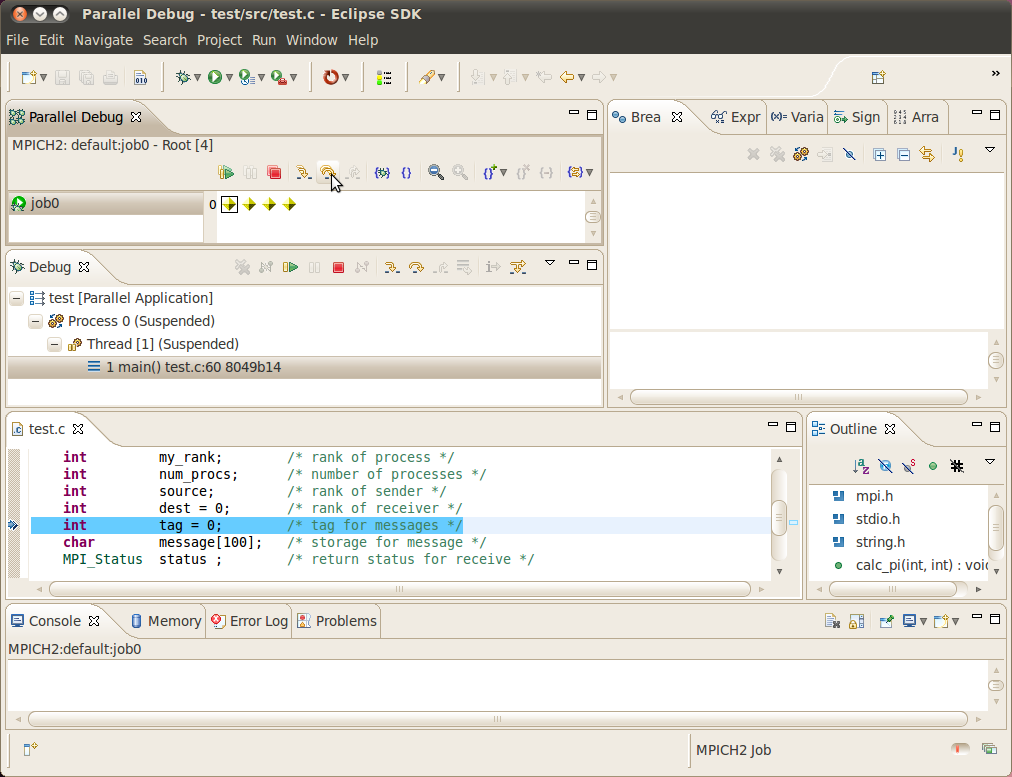Switch to the Error Log tab

click(250, 621)
